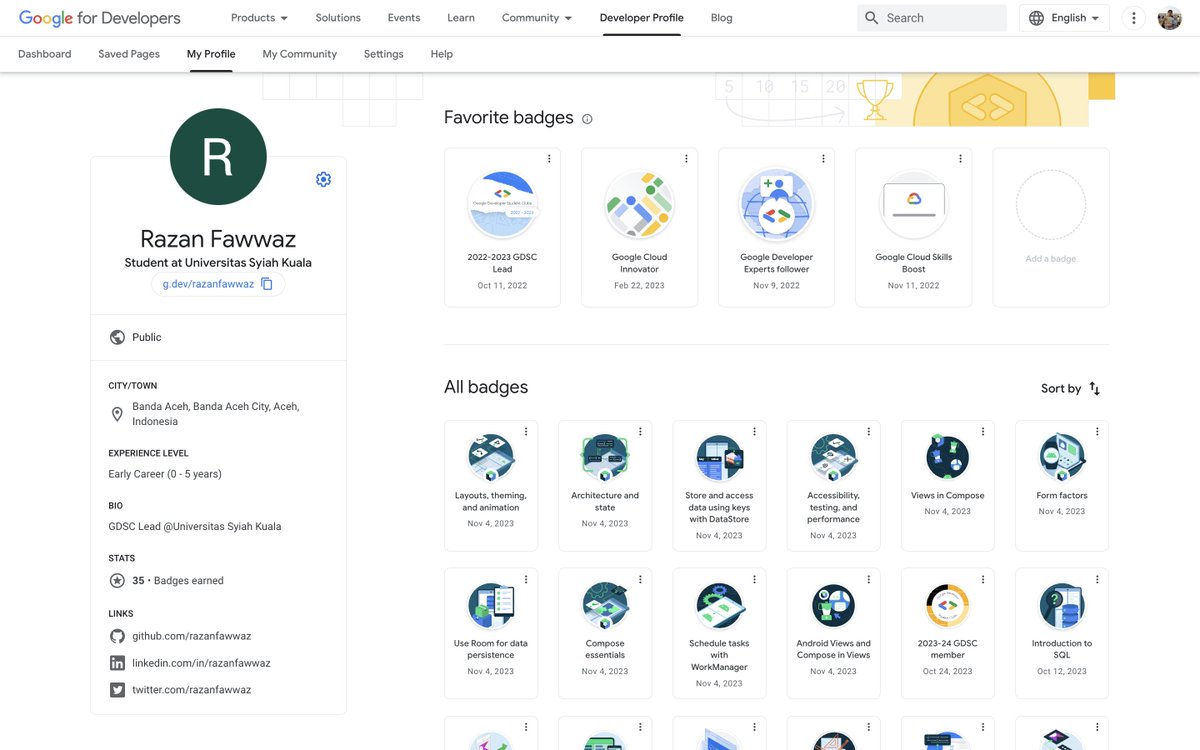The image size is (1200, 750).
Task: Open the Blog menu item
Action: pos(721,18)
